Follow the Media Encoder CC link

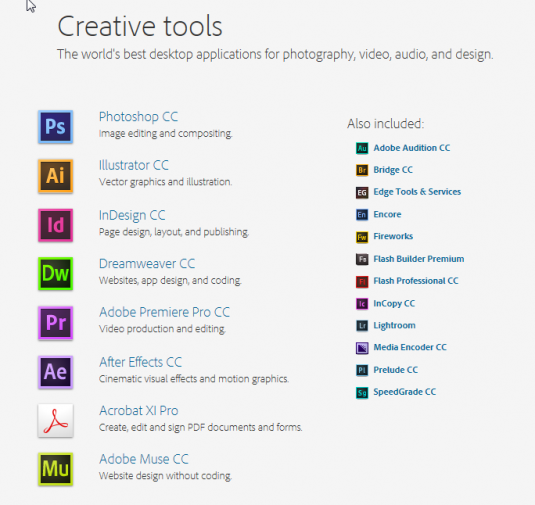[x=410, y=347]
